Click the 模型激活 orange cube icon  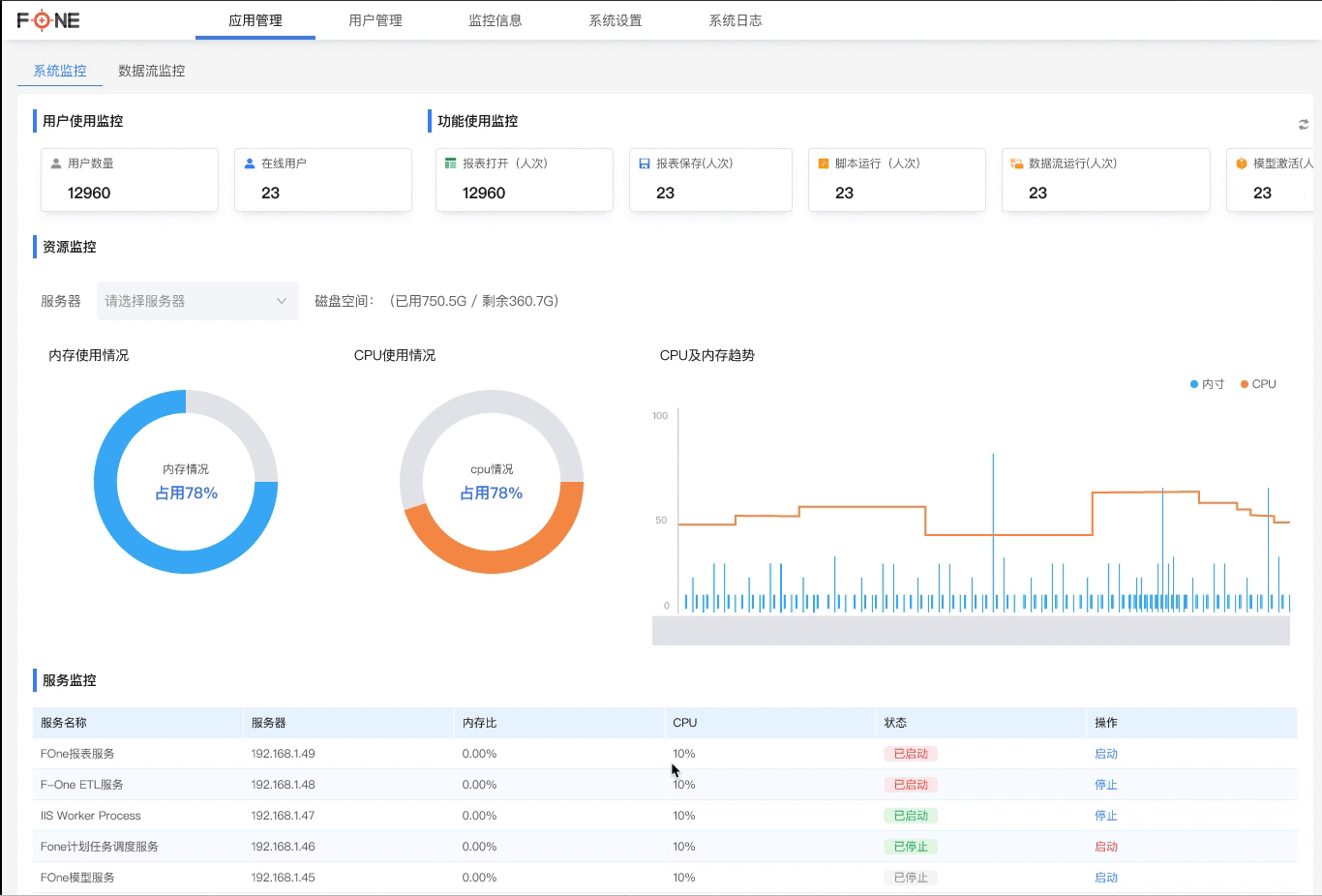[x=1242, y=164]
